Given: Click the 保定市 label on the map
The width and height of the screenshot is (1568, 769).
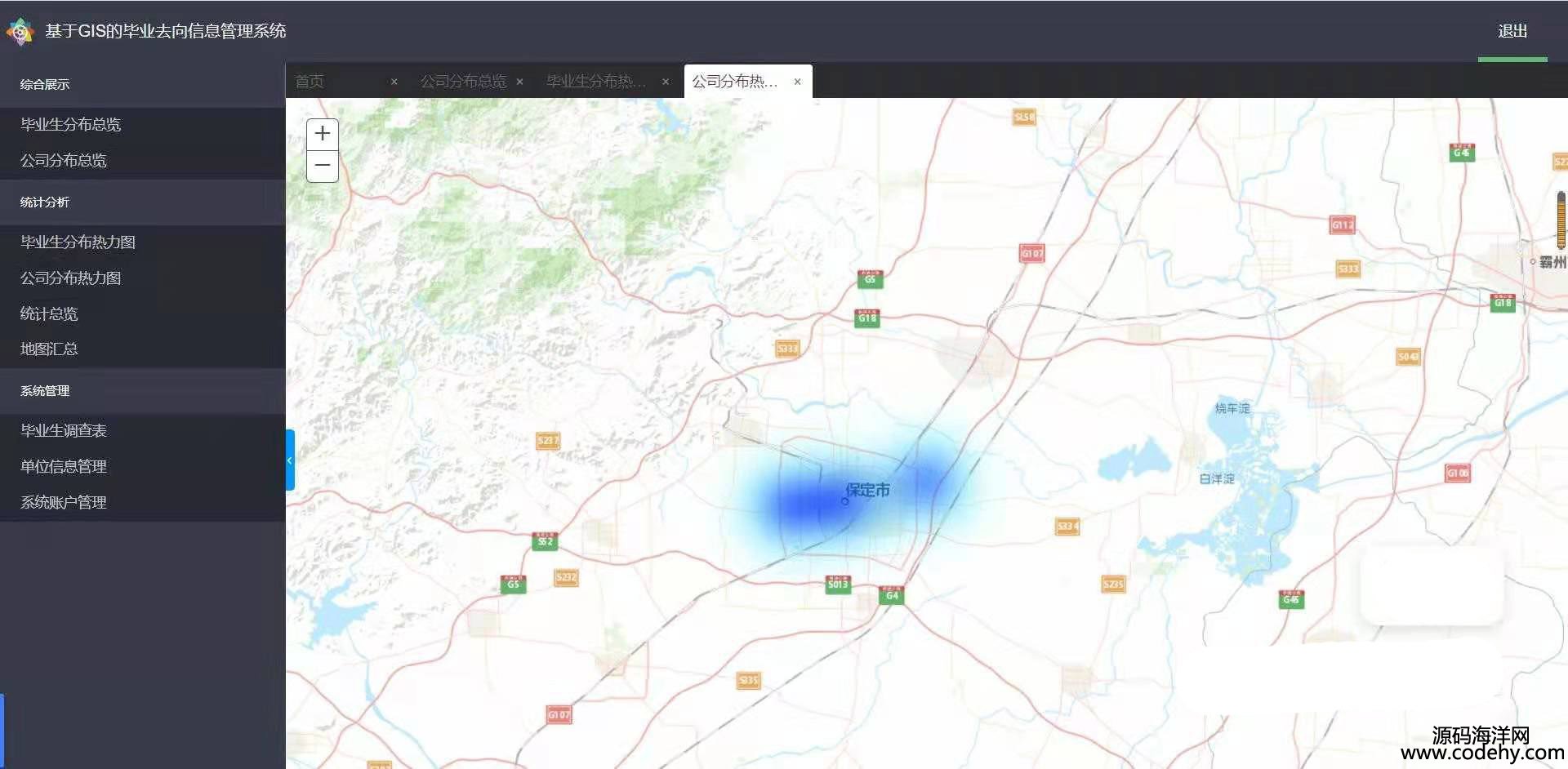Looking at the screenshot, I should tap(867, 490).
